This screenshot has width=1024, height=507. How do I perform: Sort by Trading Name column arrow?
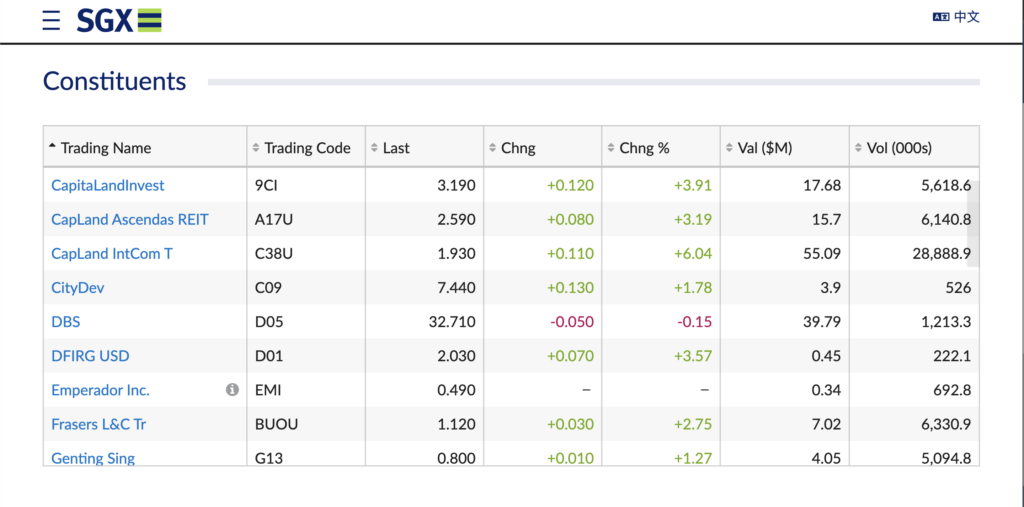point(52,148)
